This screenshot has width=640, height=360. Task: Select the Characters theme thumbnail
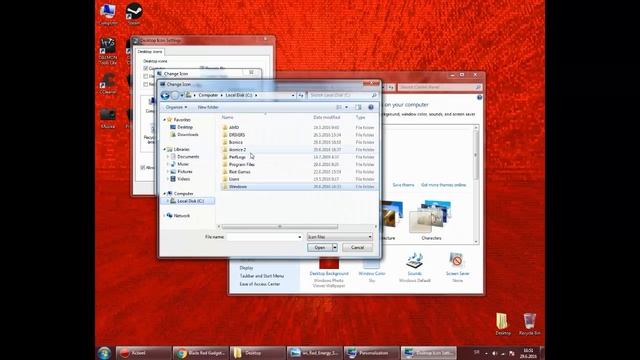431,220
